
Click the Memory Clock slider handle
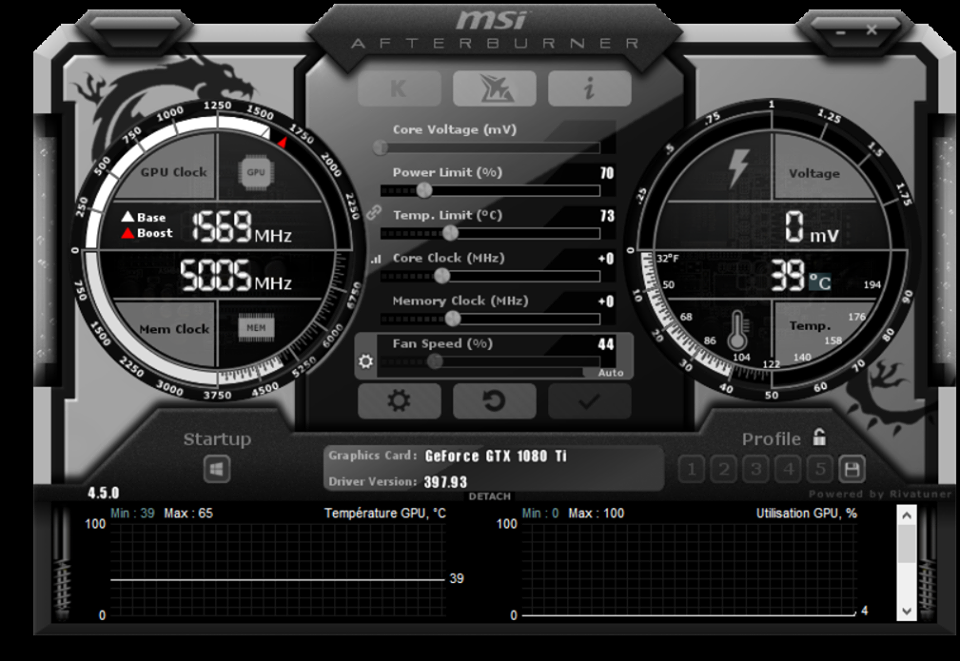(452, 318)
